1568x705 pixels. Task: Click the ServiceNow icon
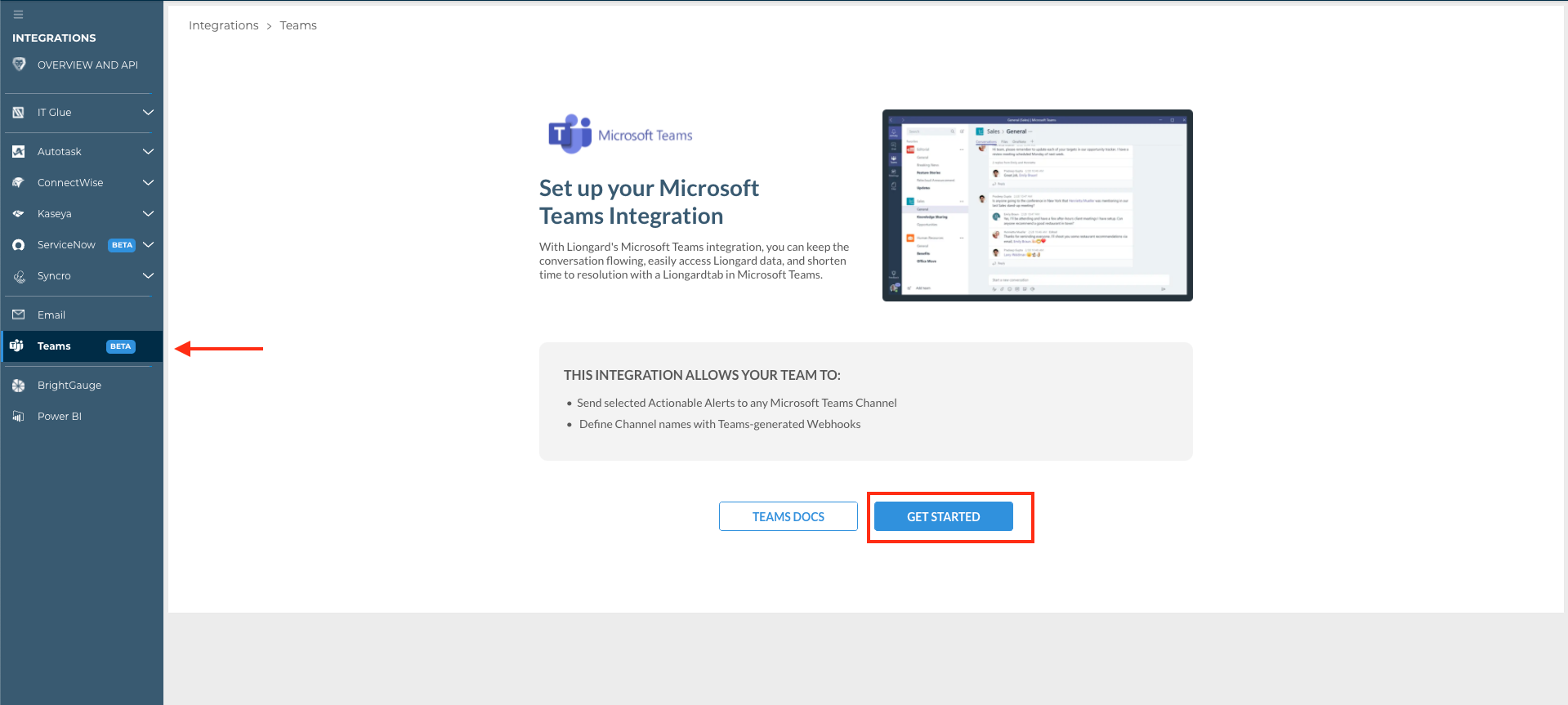[19, 245]
